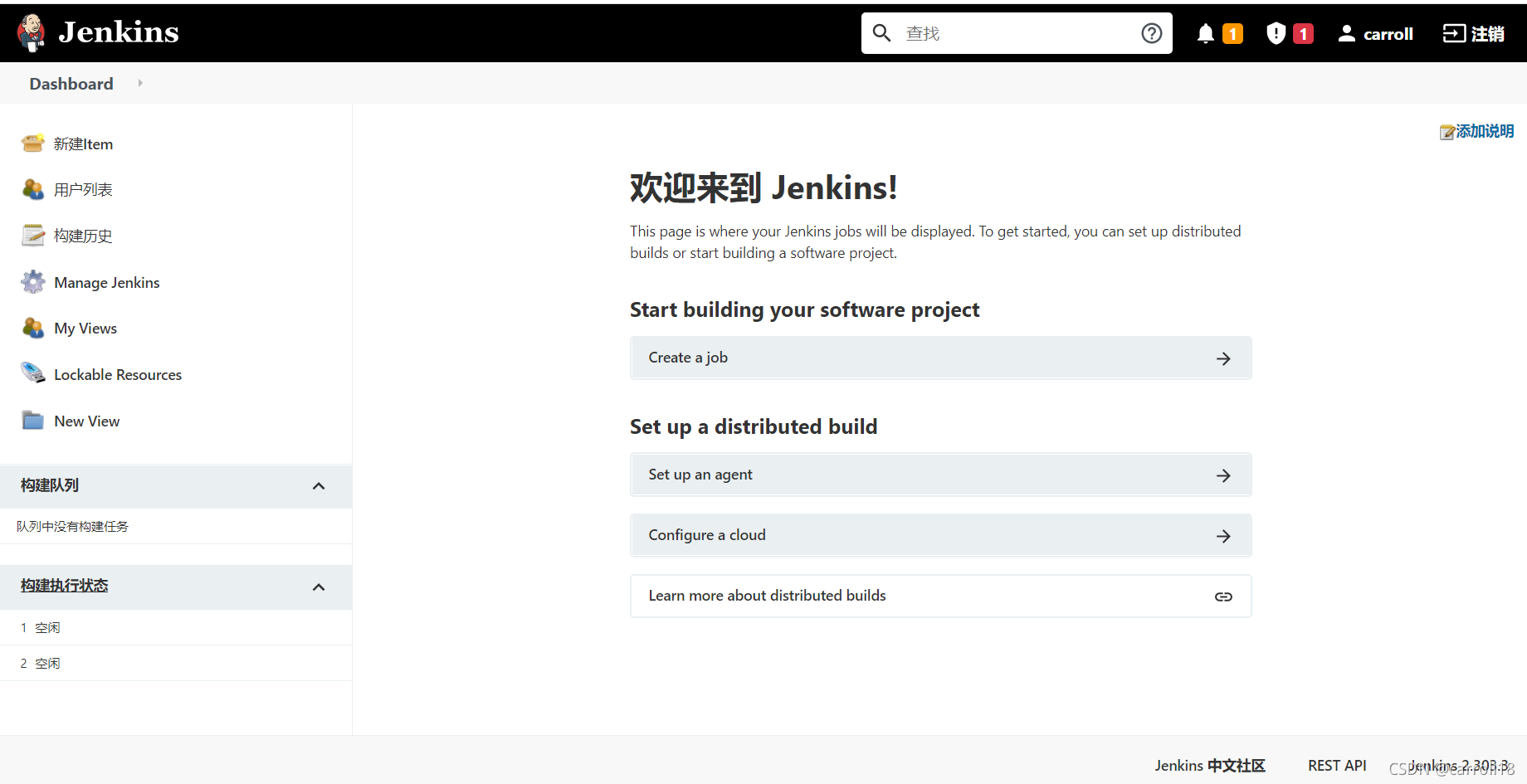
Task: Open My Views link
Action: (85, 329)
